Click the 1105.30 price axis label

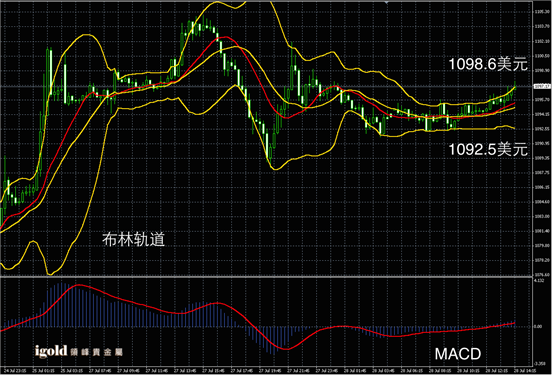[x=542, y=12]
